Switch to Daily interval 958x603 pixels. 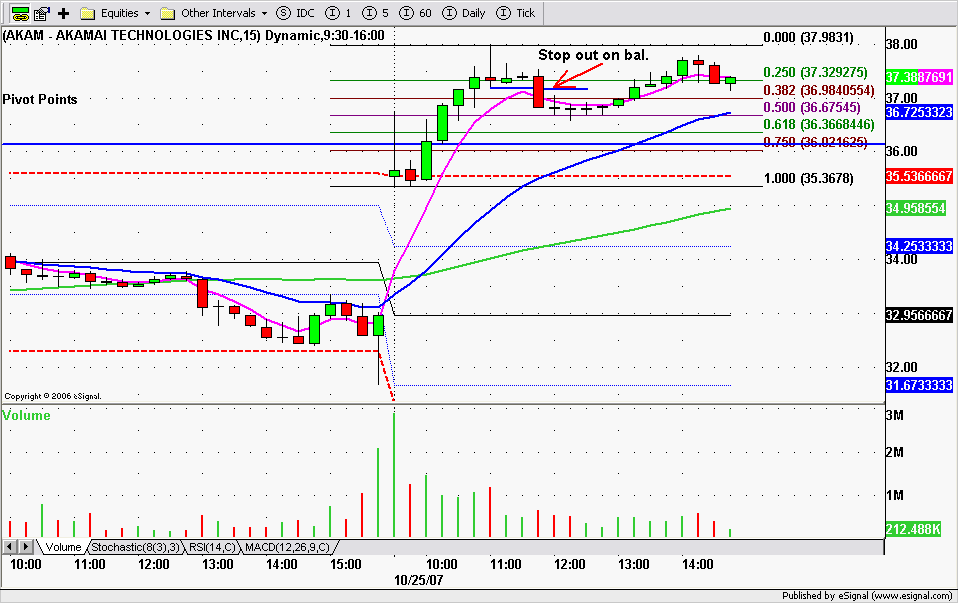[464, 13]
